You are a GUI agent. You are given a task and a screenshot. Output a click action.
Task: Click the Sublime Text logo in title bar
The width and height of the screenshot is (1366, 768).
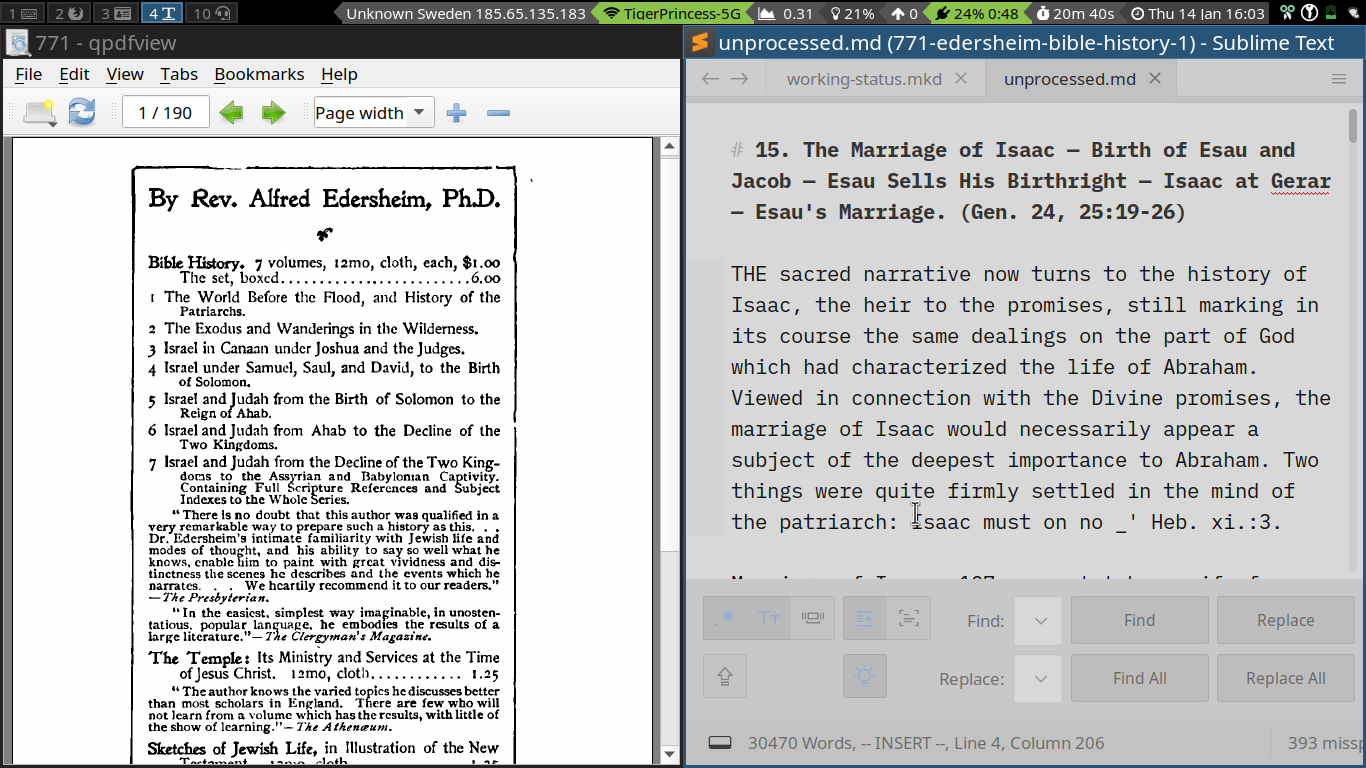[700, 42]
